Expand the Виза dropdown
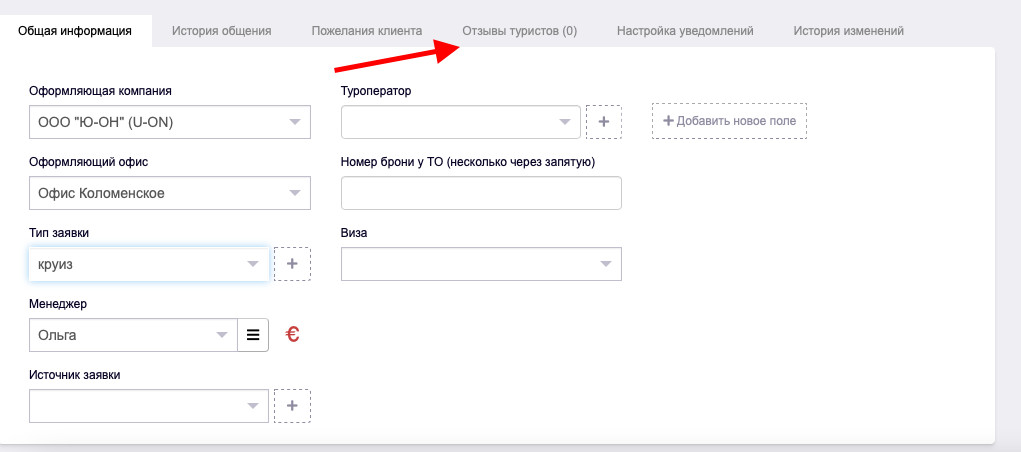This screenshot has height=452, width=1021. [481, 264]
